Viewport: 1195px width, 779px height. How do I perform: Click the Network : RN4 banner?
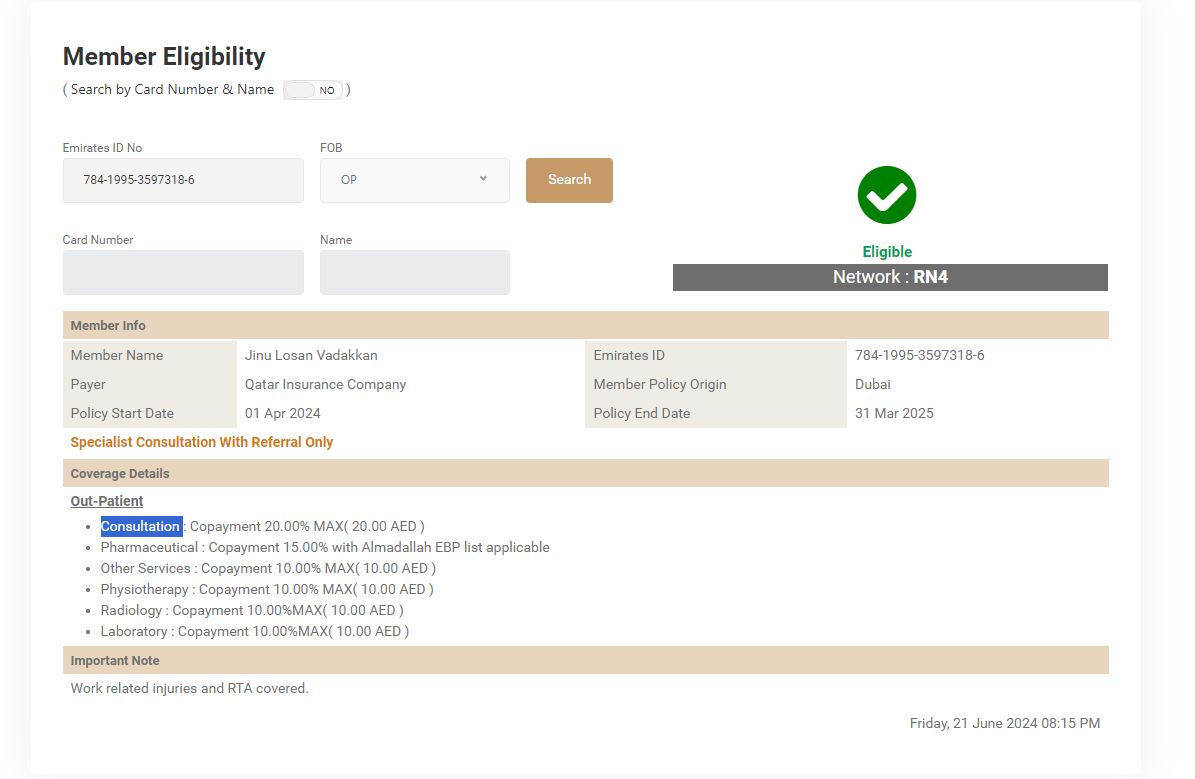coord(889,277)
